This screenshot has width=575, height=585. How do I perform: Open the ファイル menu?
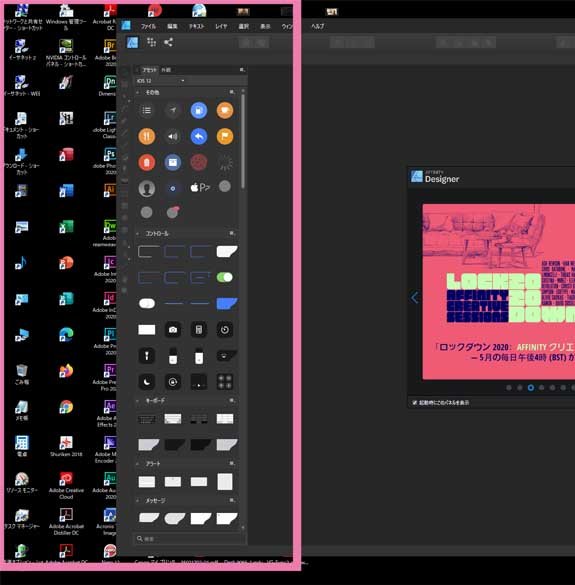coord(149,26)
